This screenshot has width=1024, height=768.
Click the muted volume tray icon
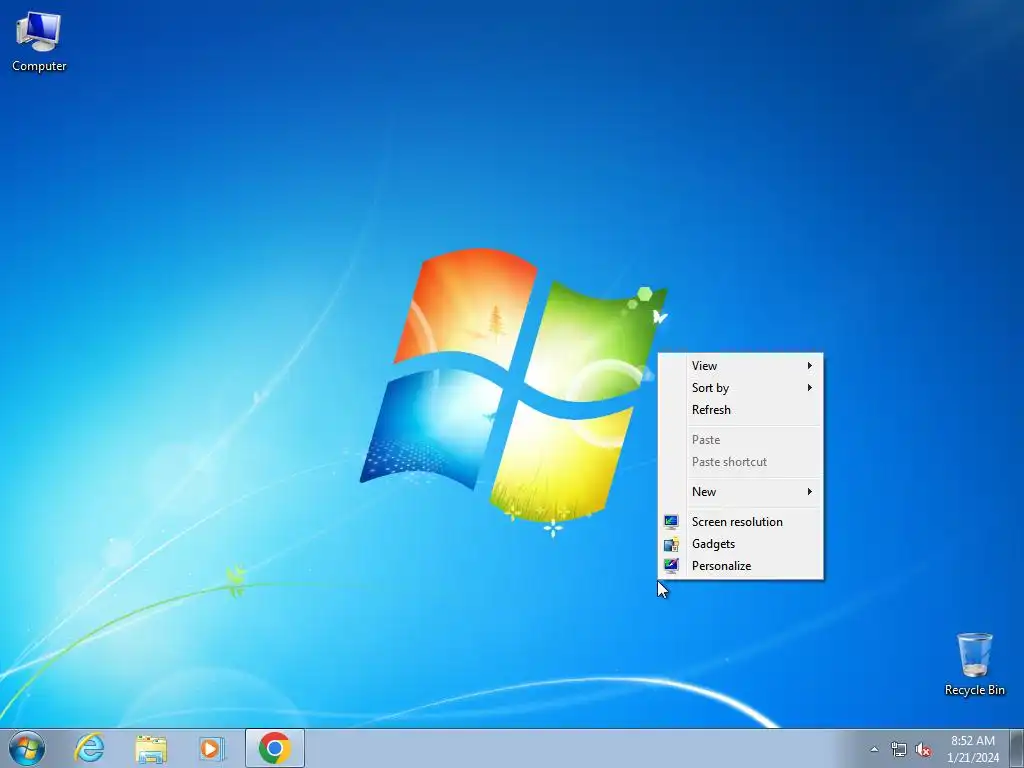coord(923,749)
